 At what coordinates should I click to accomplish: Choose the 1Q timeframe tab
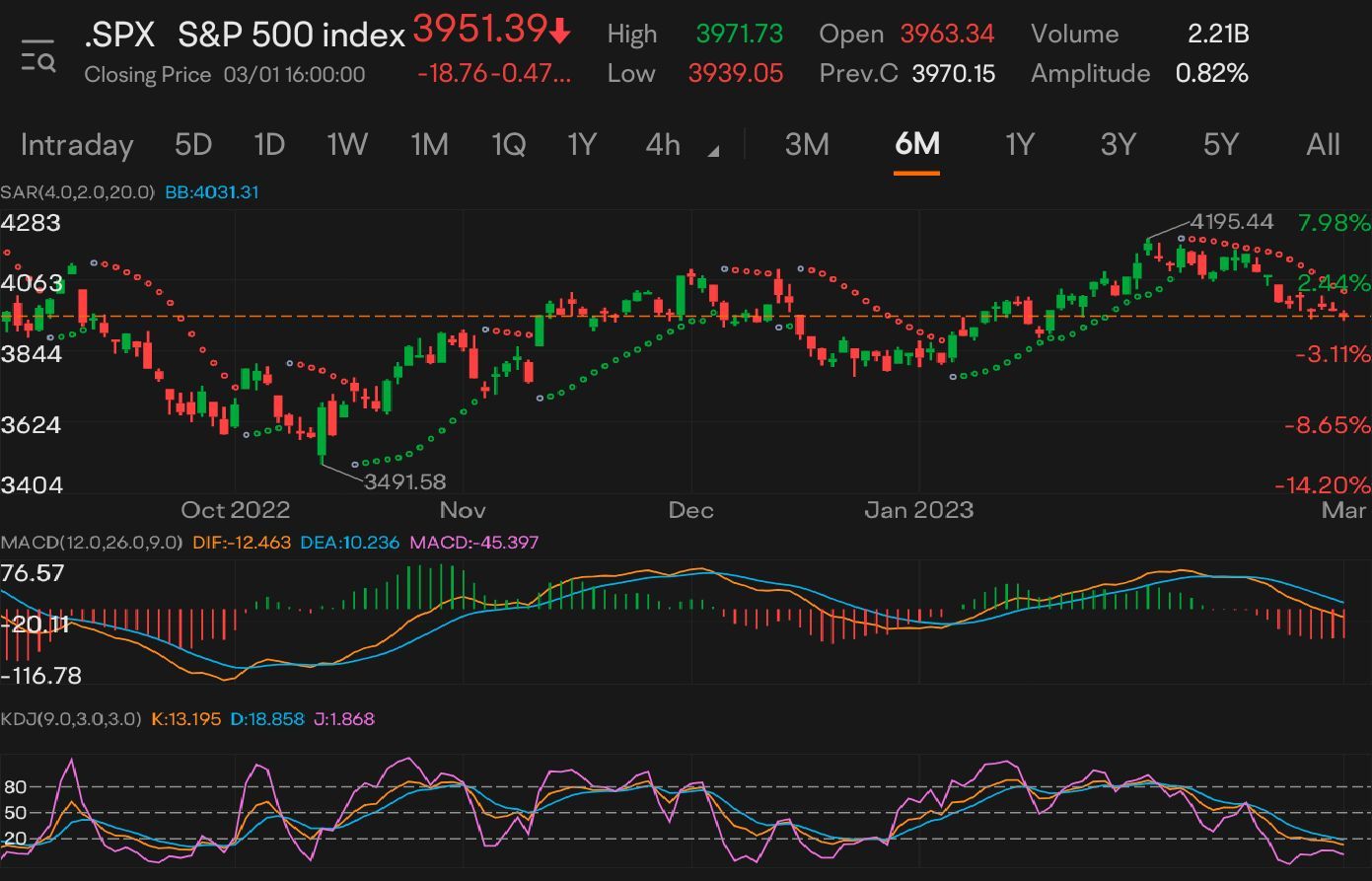click(508, 145)
